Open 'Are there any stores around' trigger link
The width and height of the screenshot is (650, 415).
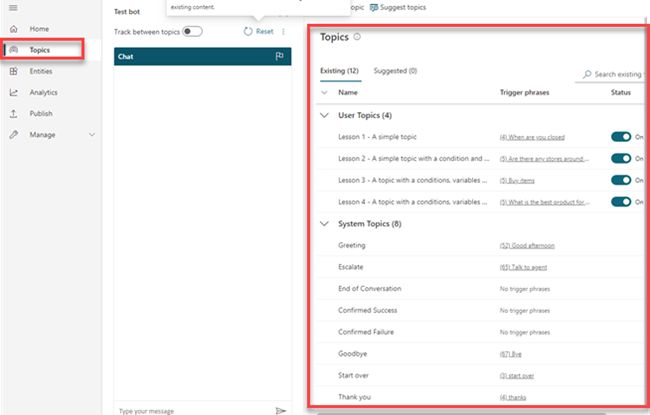click(x=544, y=159)
